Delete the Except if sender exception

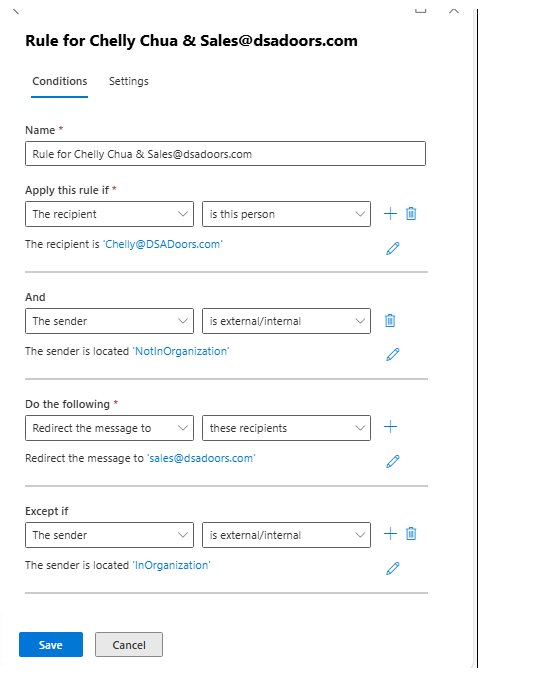click(411, 534)
